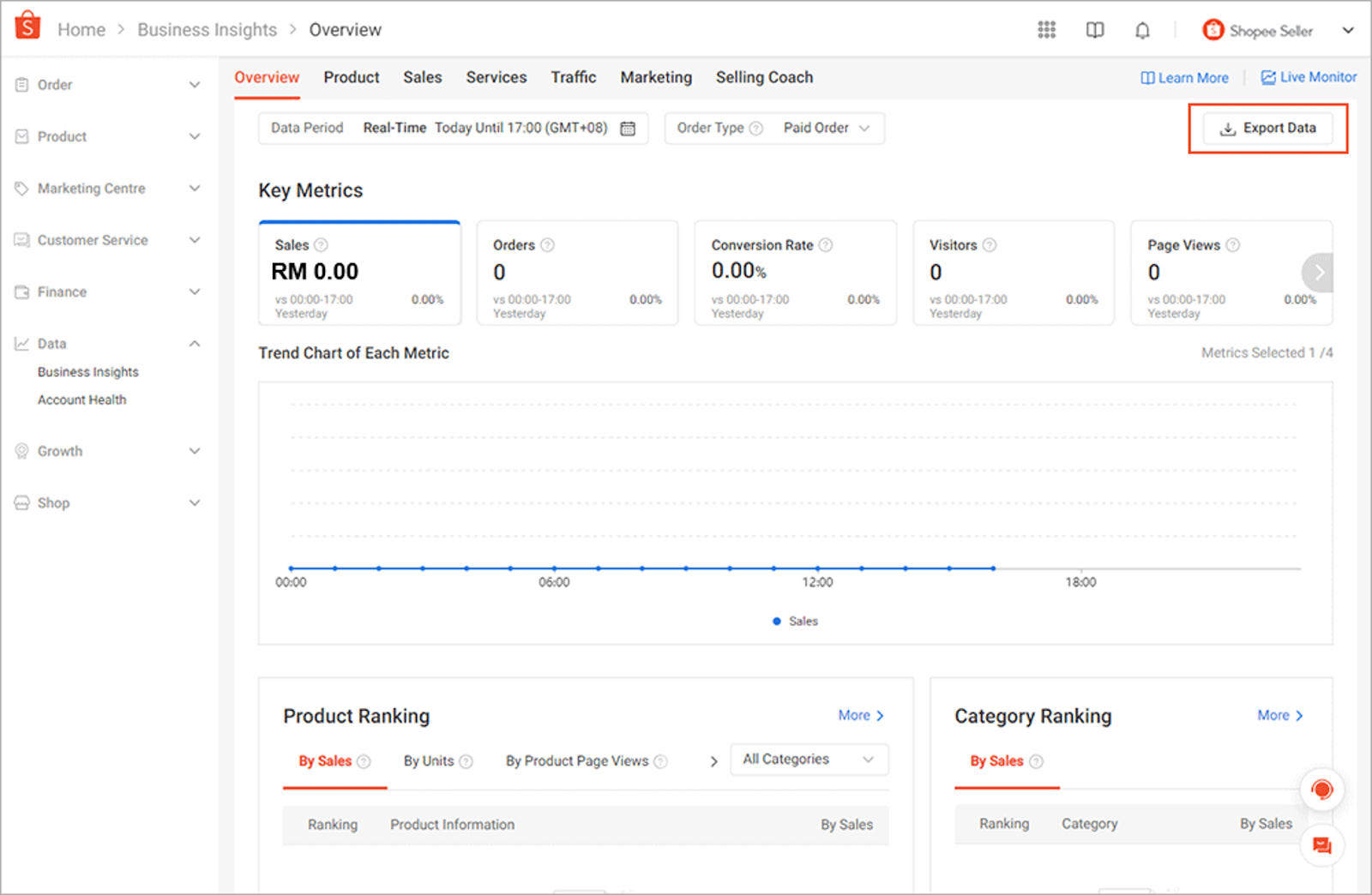The width and height of the screenshot is (1372, 895).
Task: Open the Paid Order dropdown
Action: 827,128
